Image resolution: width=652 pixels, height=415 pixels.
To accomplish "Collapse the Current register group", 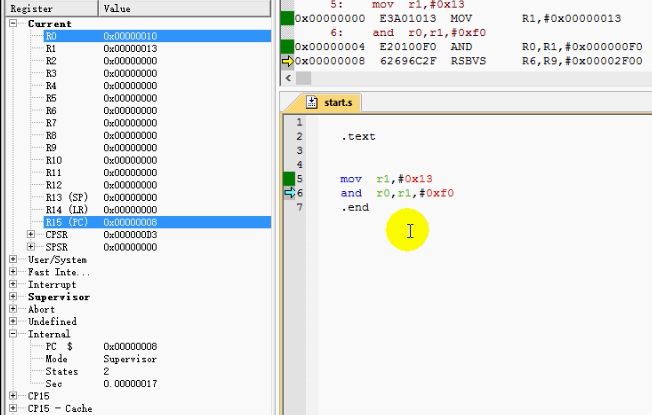I will pyautogui.click(x=13, y=23).
